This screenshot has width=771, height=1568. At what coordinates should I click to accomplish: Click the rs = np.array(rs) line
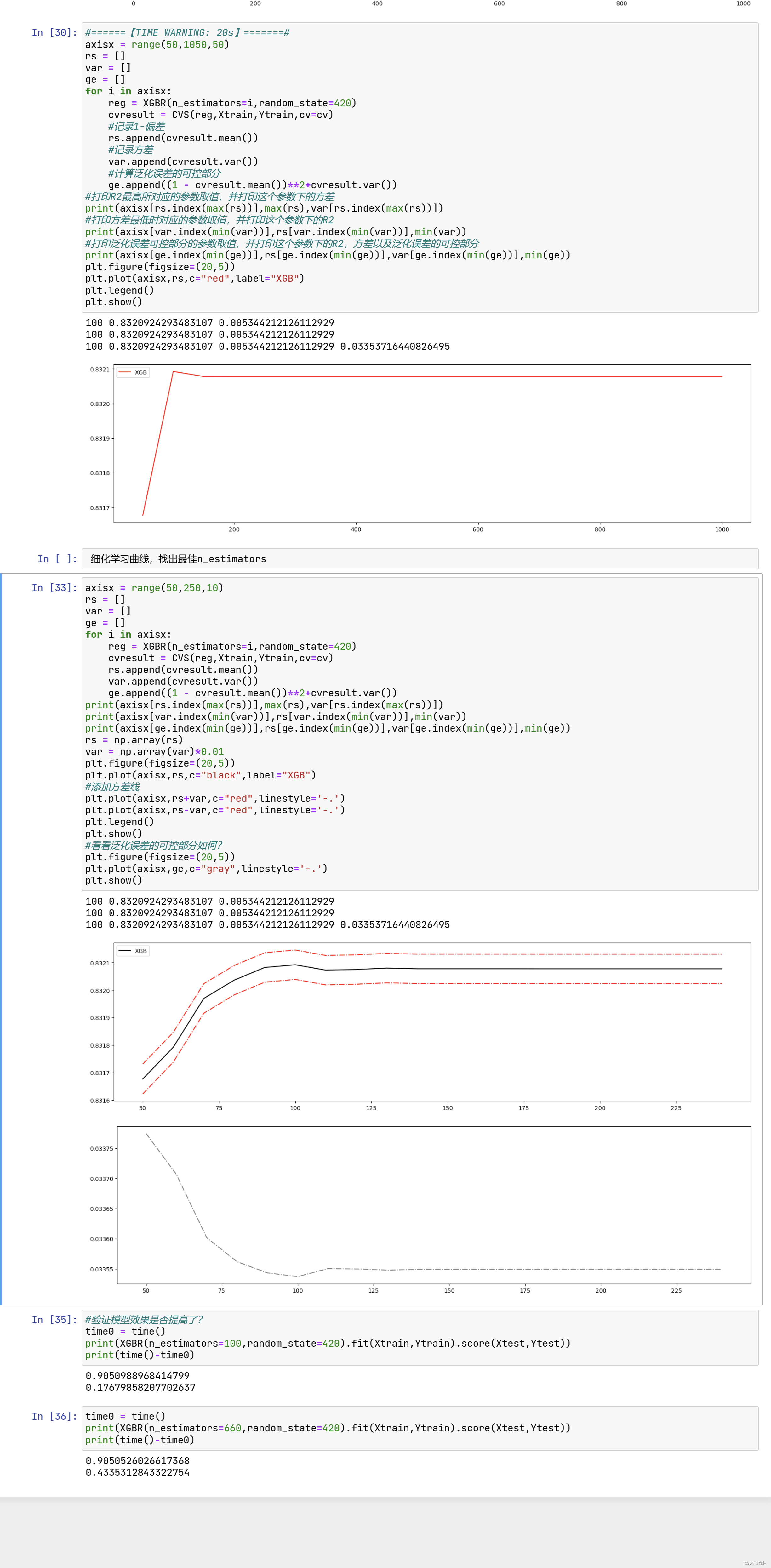134,740
